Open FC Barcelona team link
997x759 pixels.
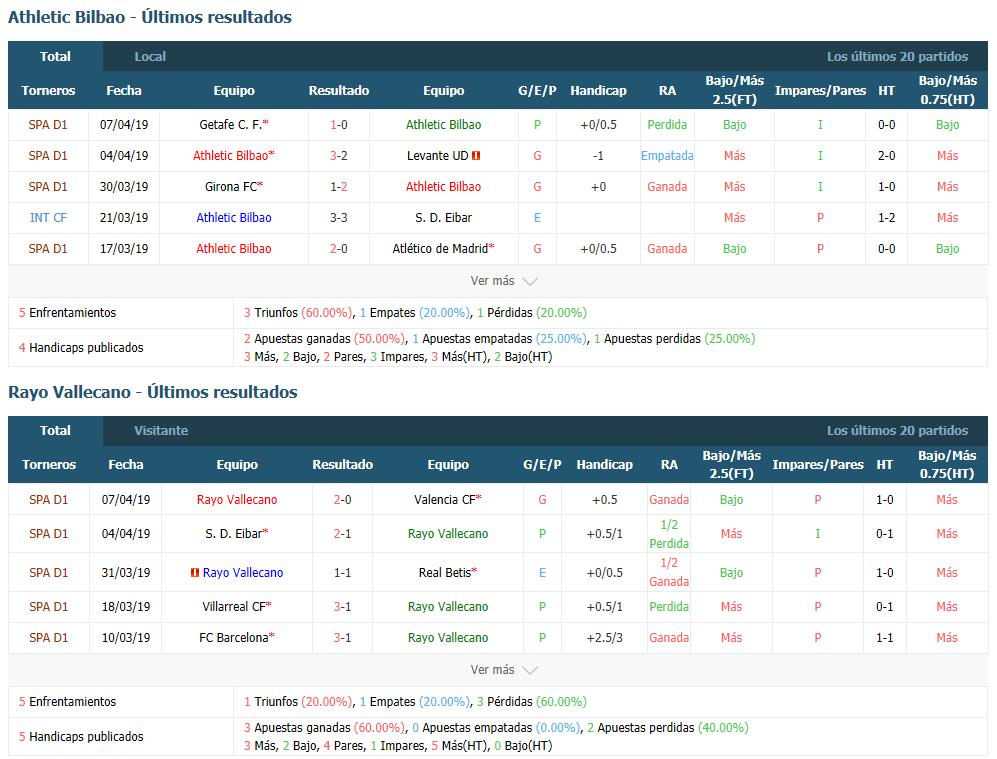tap(233, 638)
